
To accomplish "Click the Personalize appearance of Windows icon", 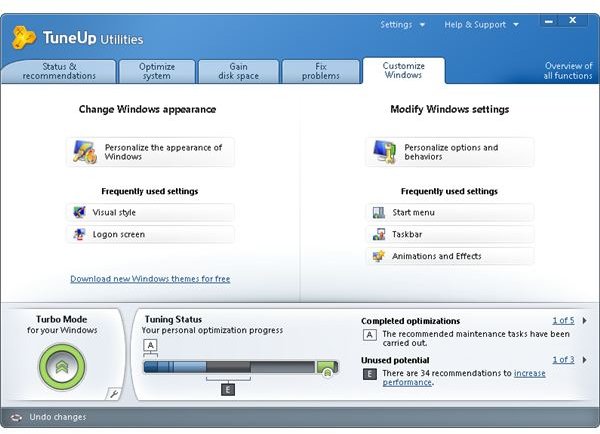I will pos(85,152).
